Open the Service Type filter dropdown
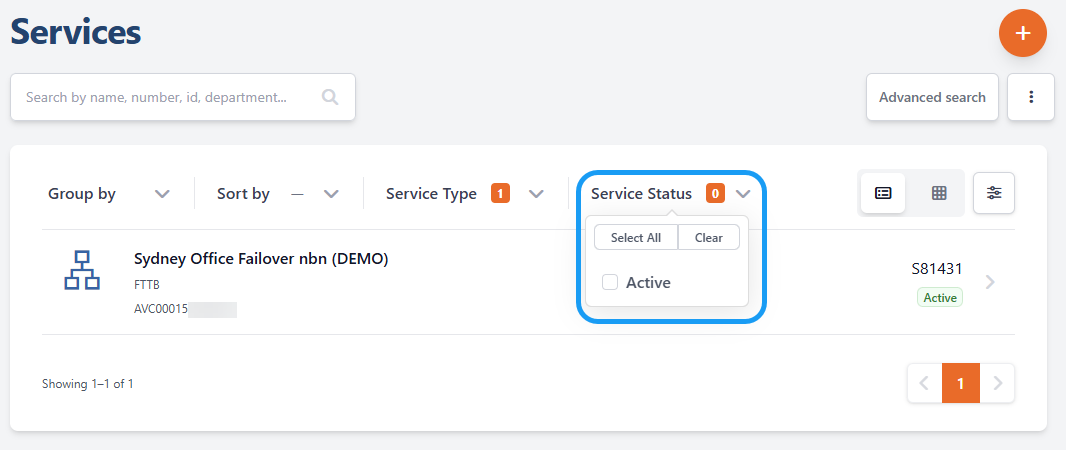1066x450 pixels. 465,194
